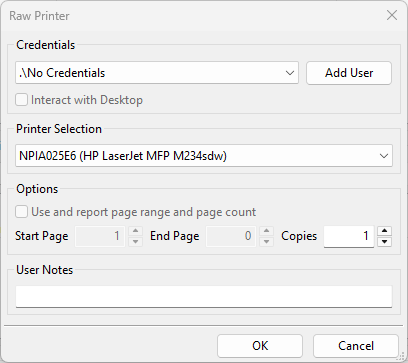Click the Start Page number field
Viewport: 408px width, 363px height.
[x=100, y=236]
